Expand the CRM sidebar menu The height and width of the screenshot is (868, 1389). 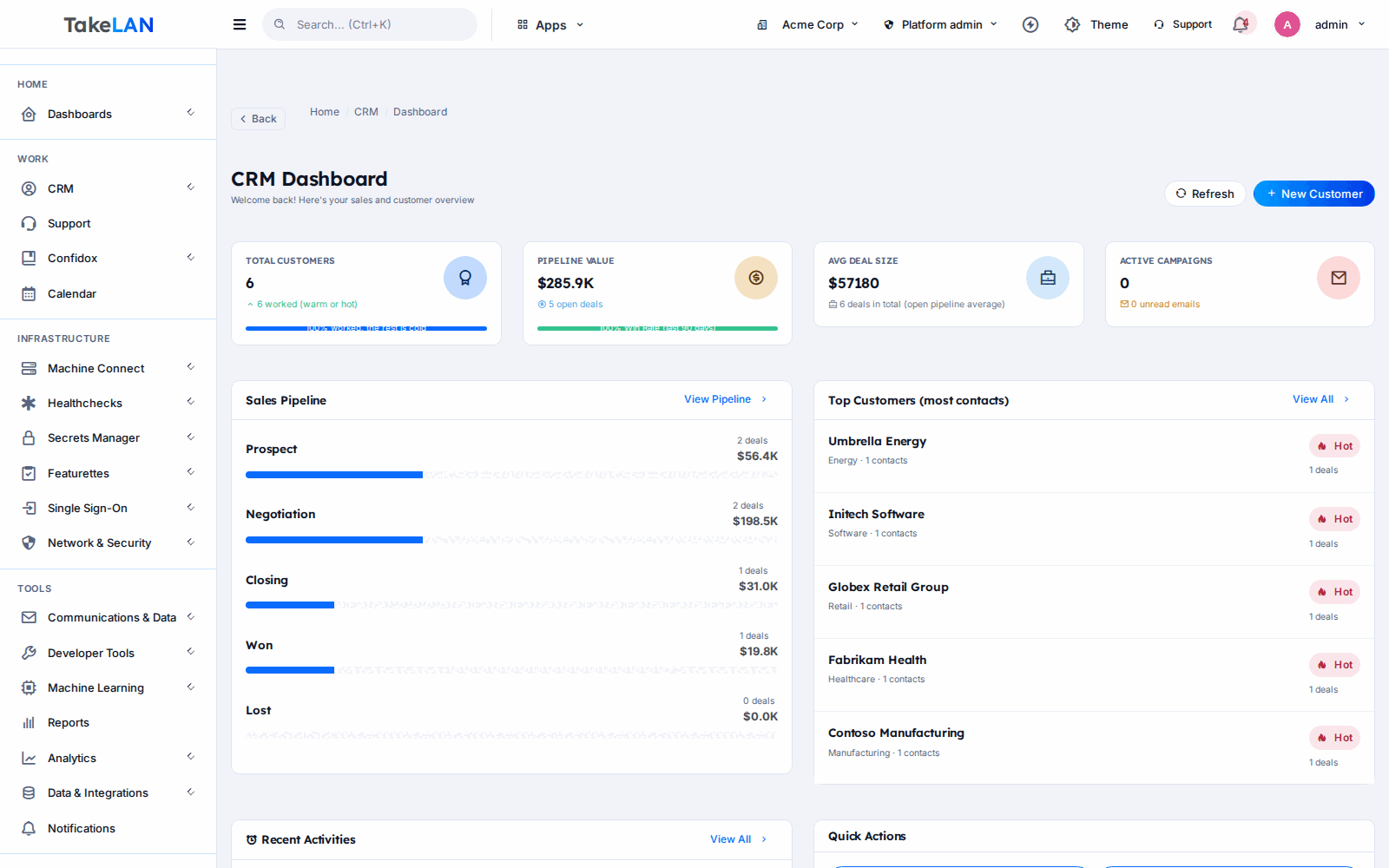pos(109,188)
